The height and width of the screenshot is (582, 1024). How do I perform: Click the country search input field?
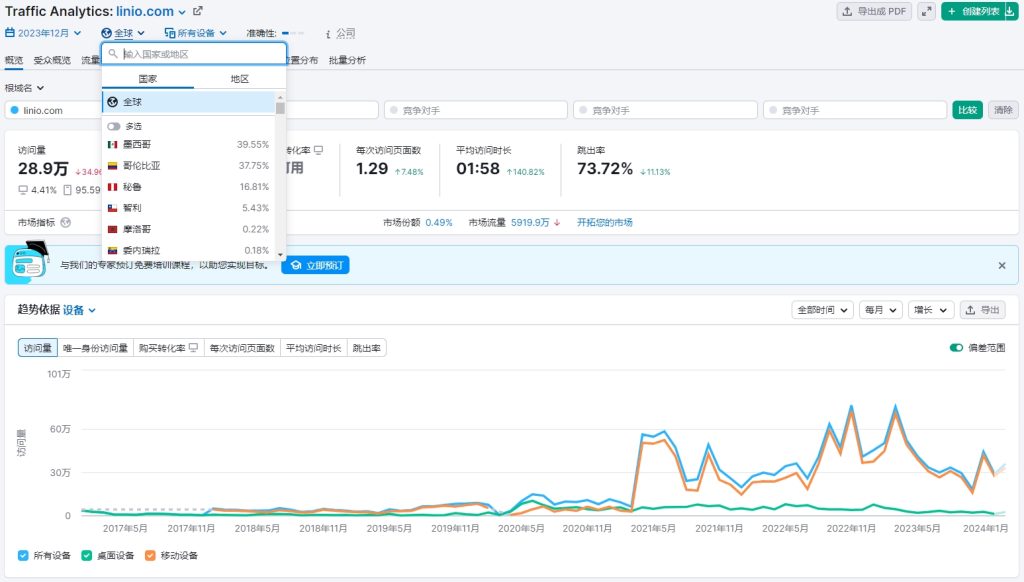[x=194, y=54]
